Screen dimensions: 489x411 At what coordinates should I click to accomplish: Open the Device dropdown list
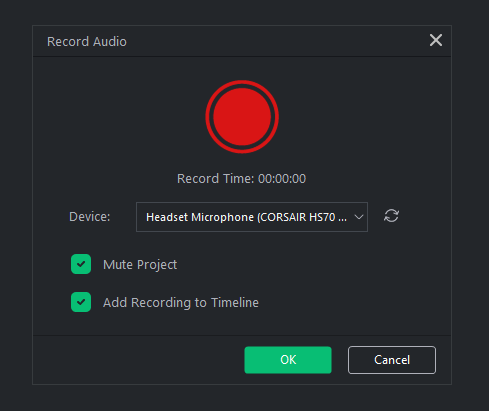click(252, 217)
